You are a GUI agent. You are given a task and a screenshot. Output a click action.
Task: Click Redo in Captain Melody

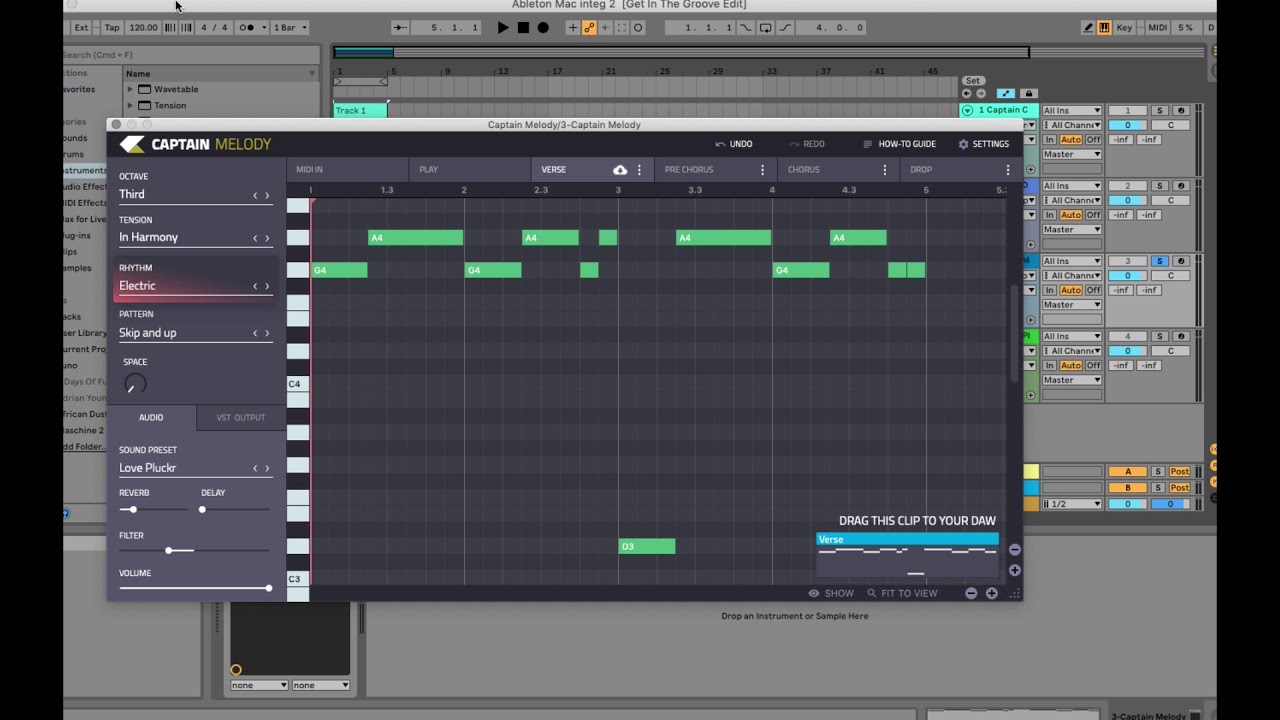click(x=807, y=144)
